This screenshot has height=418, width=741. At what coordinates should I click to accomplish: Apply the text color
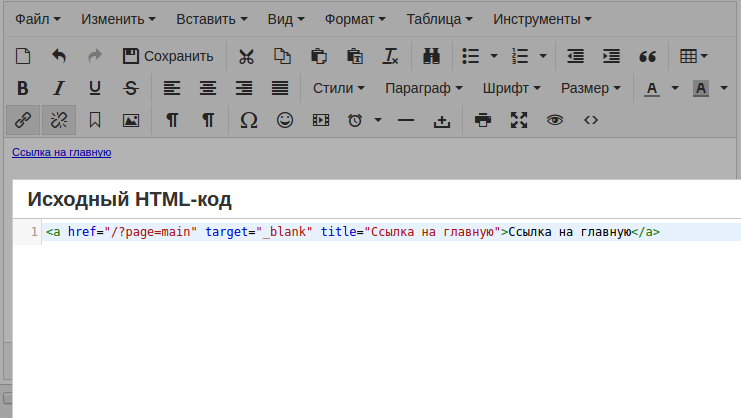coord(652,88)
